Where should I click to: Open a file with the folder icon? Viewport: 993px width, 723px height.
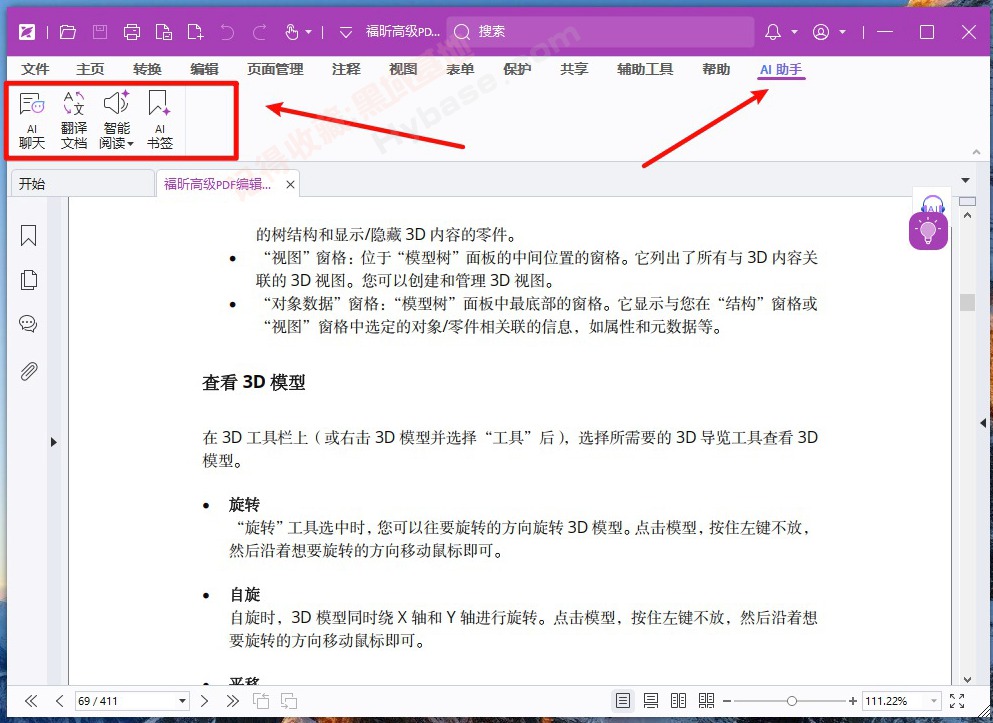click(x=68, y=32)
